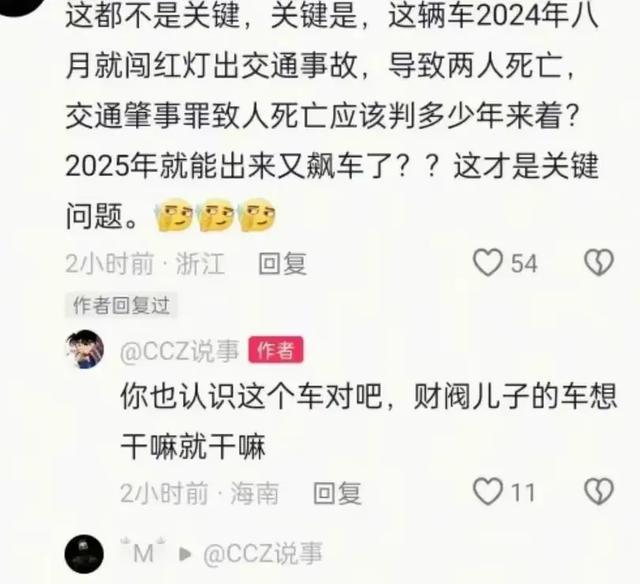Click 回复 under the Zhejiang comment
640x584 pixels.
[282, 263]
